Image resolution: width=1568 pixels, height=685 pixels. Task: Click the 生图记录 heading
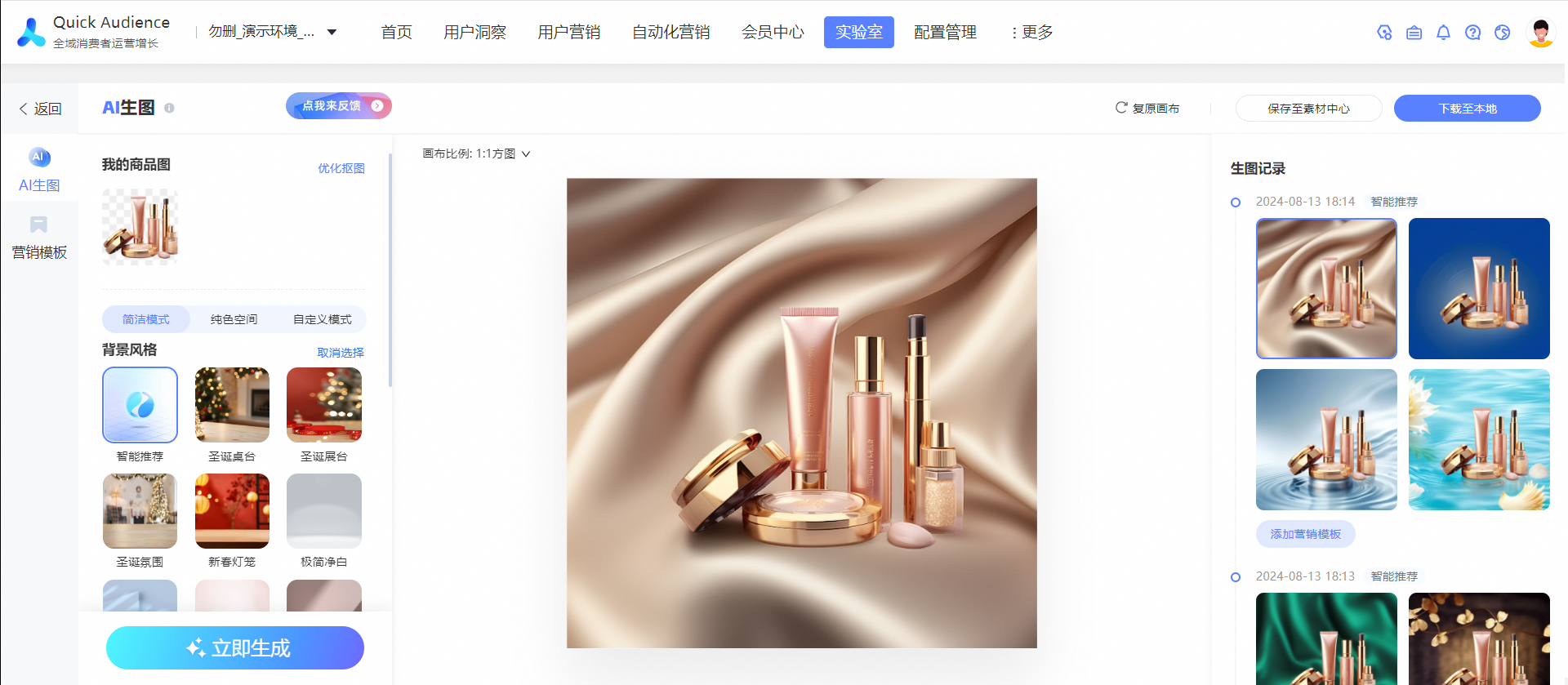[x=1258, y=168]
